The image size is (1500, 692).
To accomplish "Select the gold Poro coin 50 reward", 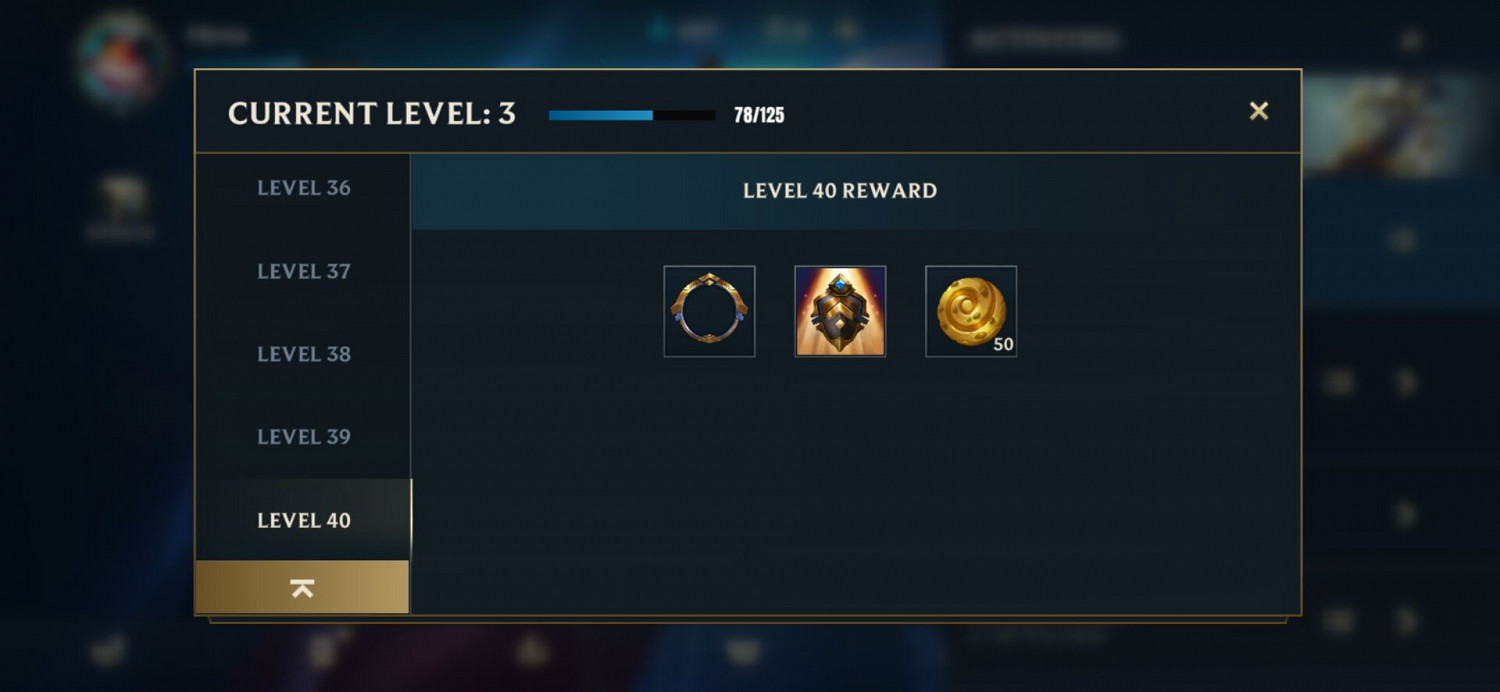I will point(971,311).
